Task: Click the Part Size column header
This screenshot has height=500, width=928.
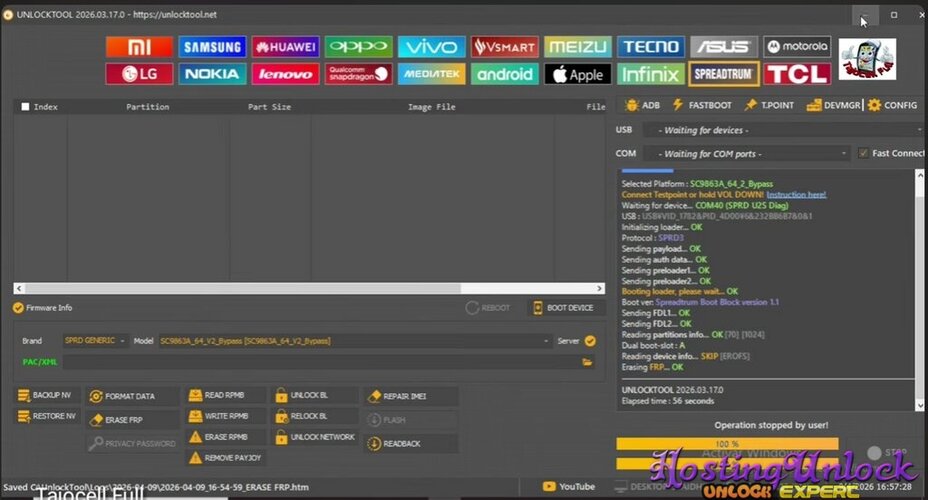Action: (269, 107)
